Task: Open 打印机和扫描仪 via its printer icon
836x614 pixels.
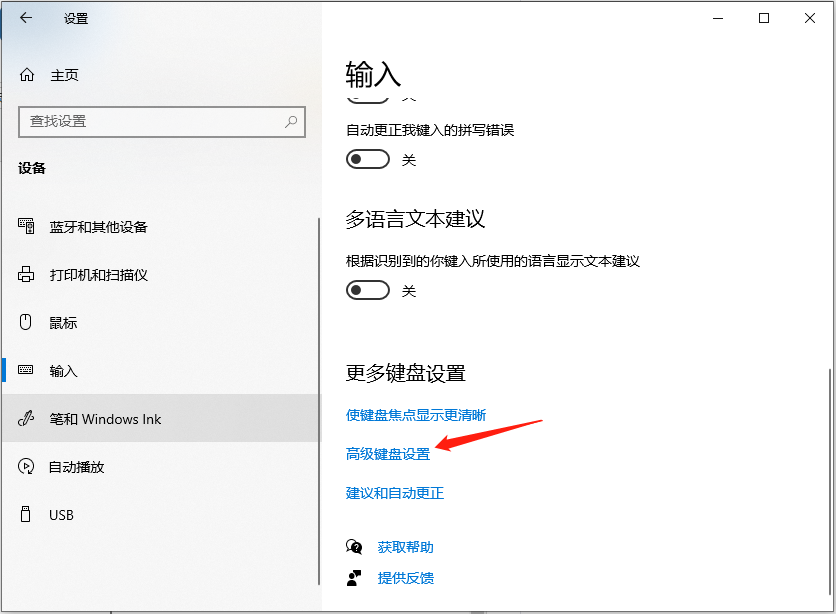Action: pyautogui.click(x=24, y=274)
